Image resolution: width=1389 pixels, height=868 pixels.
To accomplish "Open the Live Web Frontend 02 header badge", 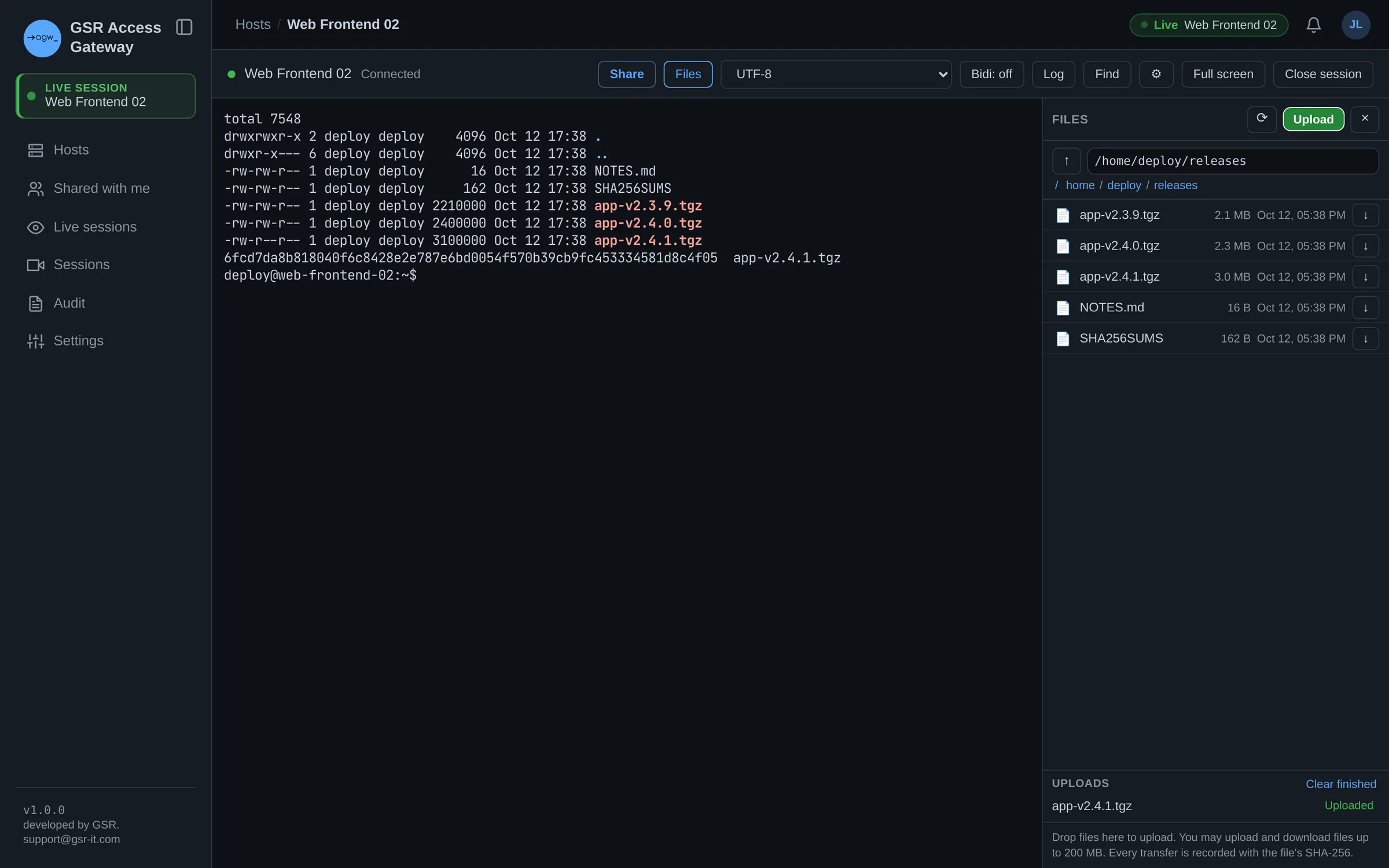I will pos(1208,25).
